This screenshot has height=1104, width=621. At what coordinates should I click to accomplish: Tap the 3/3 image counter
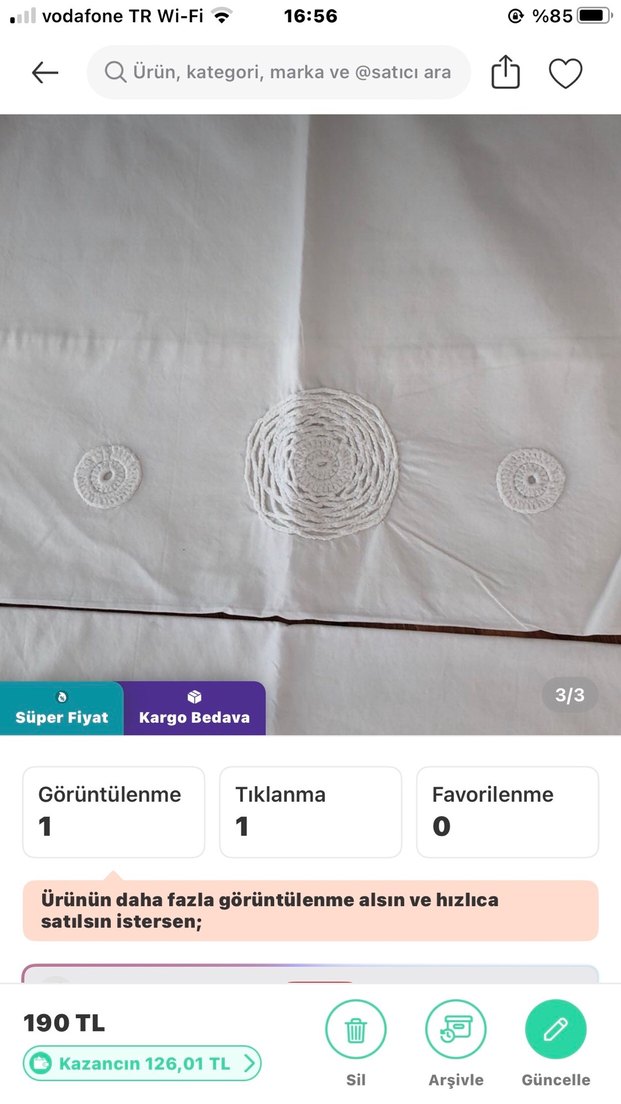[x=570, y=695]
